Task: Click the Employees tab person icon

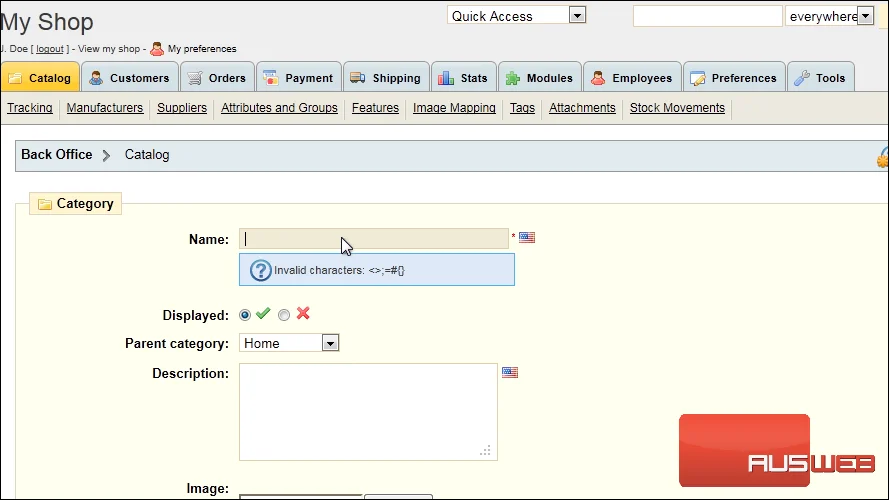Action: pos(598,78)
